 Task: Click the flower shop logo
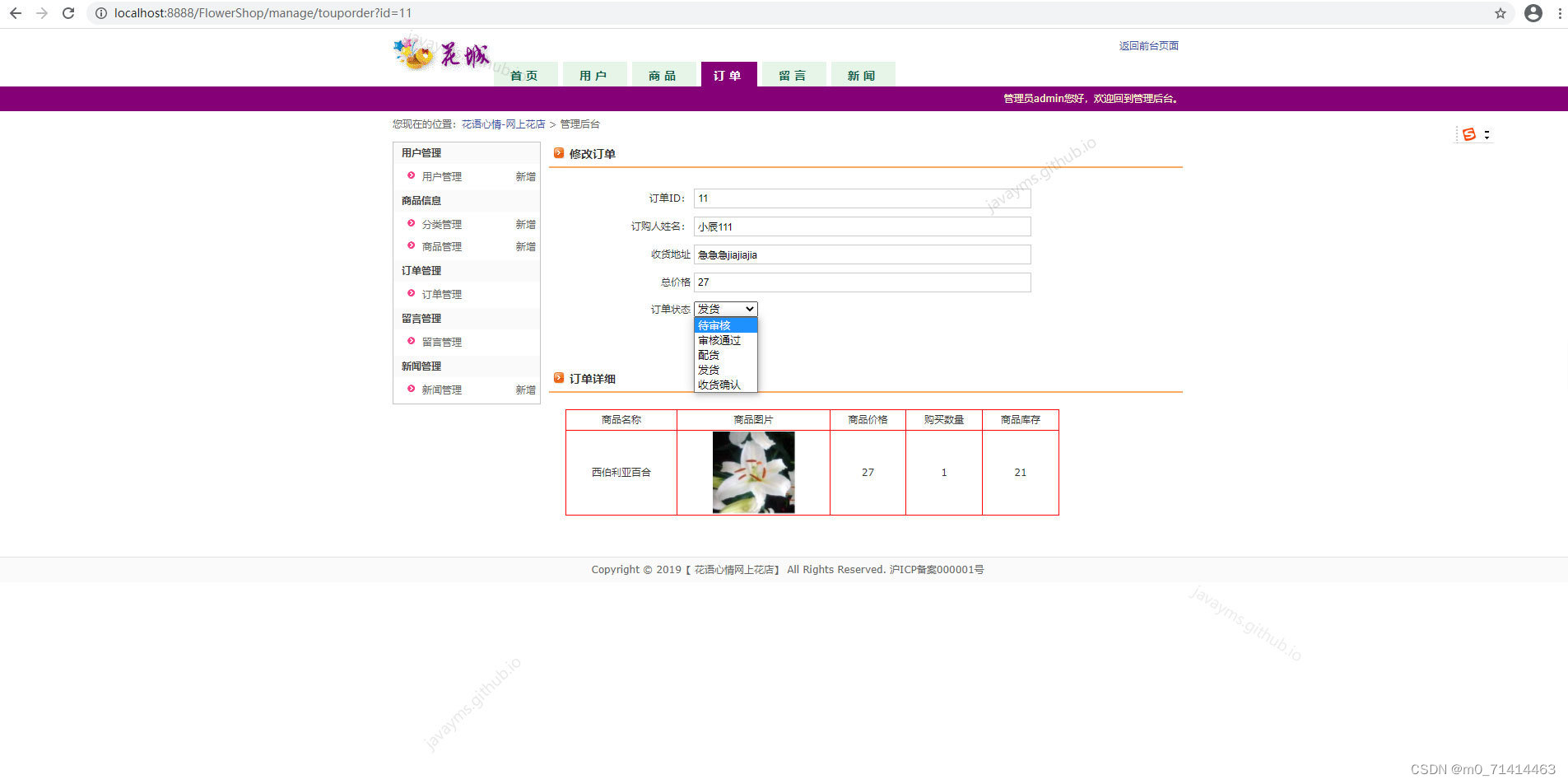pos(442,54)
